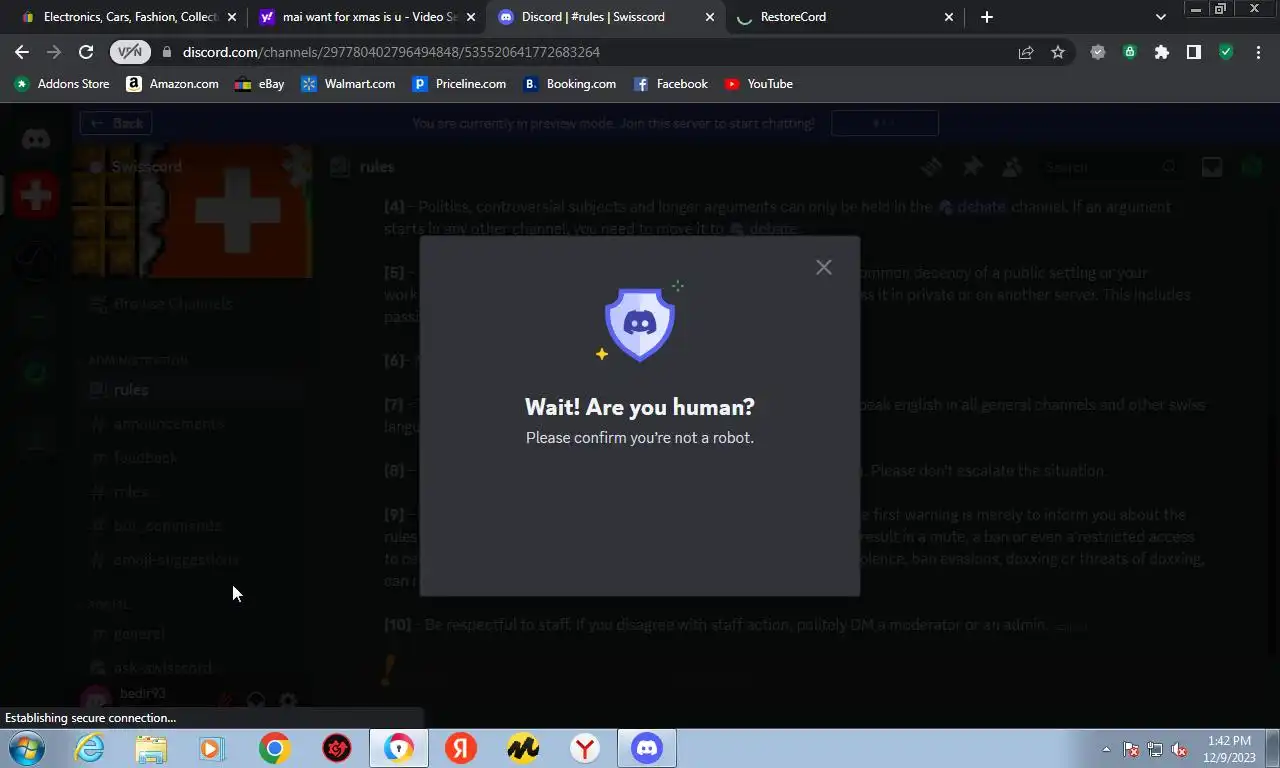Image resolution: width=1280 pixels, height=768 pixels.
Task: Click the Discord search field
Action: click(x=1110, y=167)
